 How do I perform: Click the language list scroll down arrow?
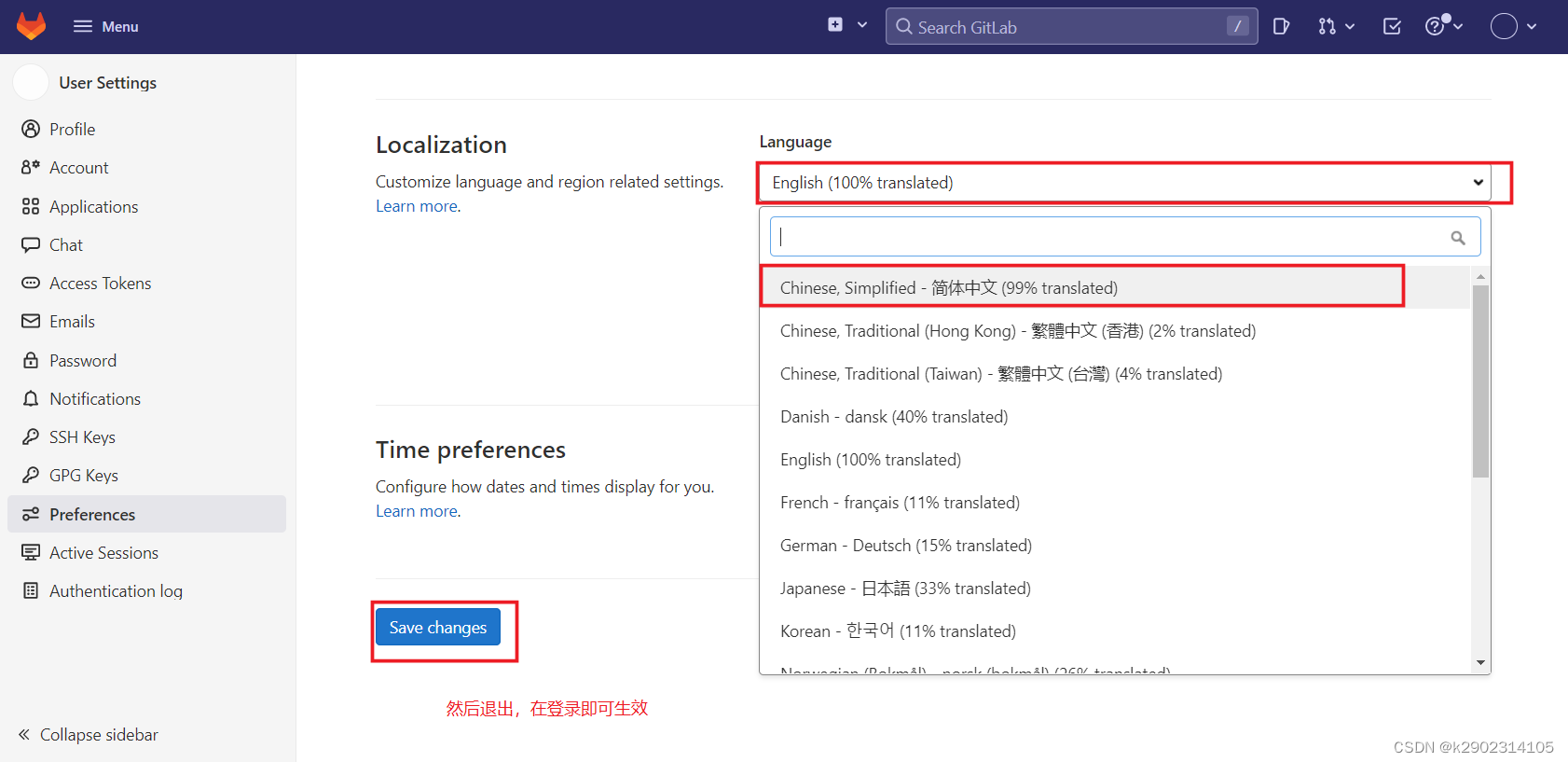[1480, 663]
